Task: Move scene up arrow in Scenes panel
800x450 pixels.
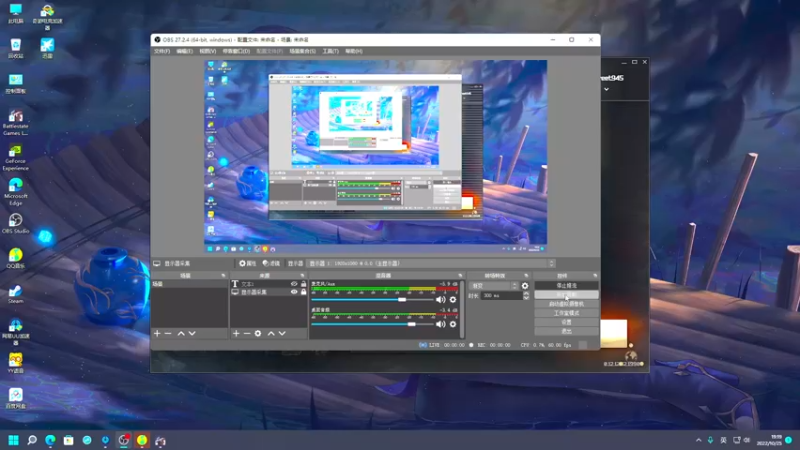Action: pyautogui.click(x=181, y=333)
